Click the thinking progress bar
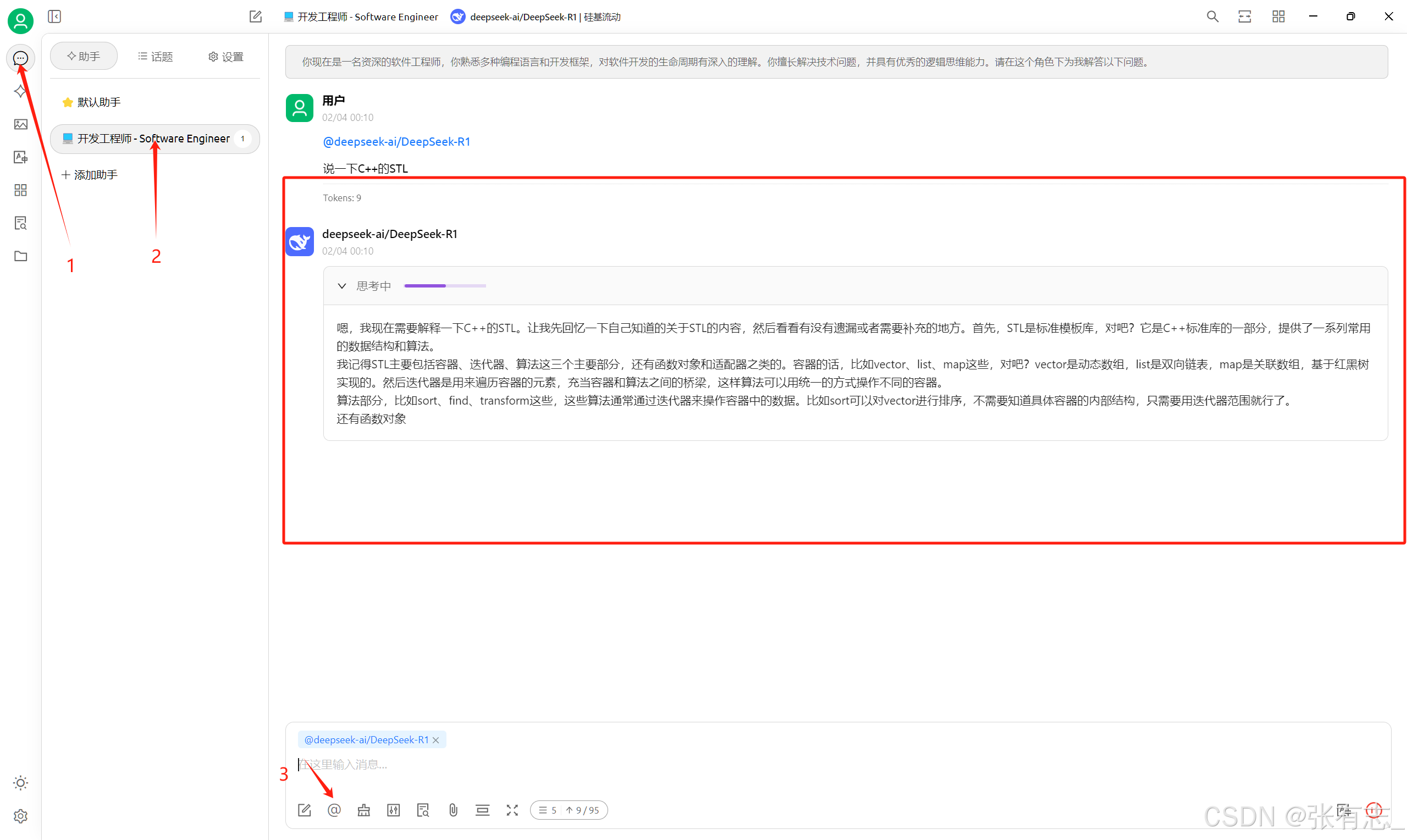Screen dimensions: 1407x840 (445, 286)
